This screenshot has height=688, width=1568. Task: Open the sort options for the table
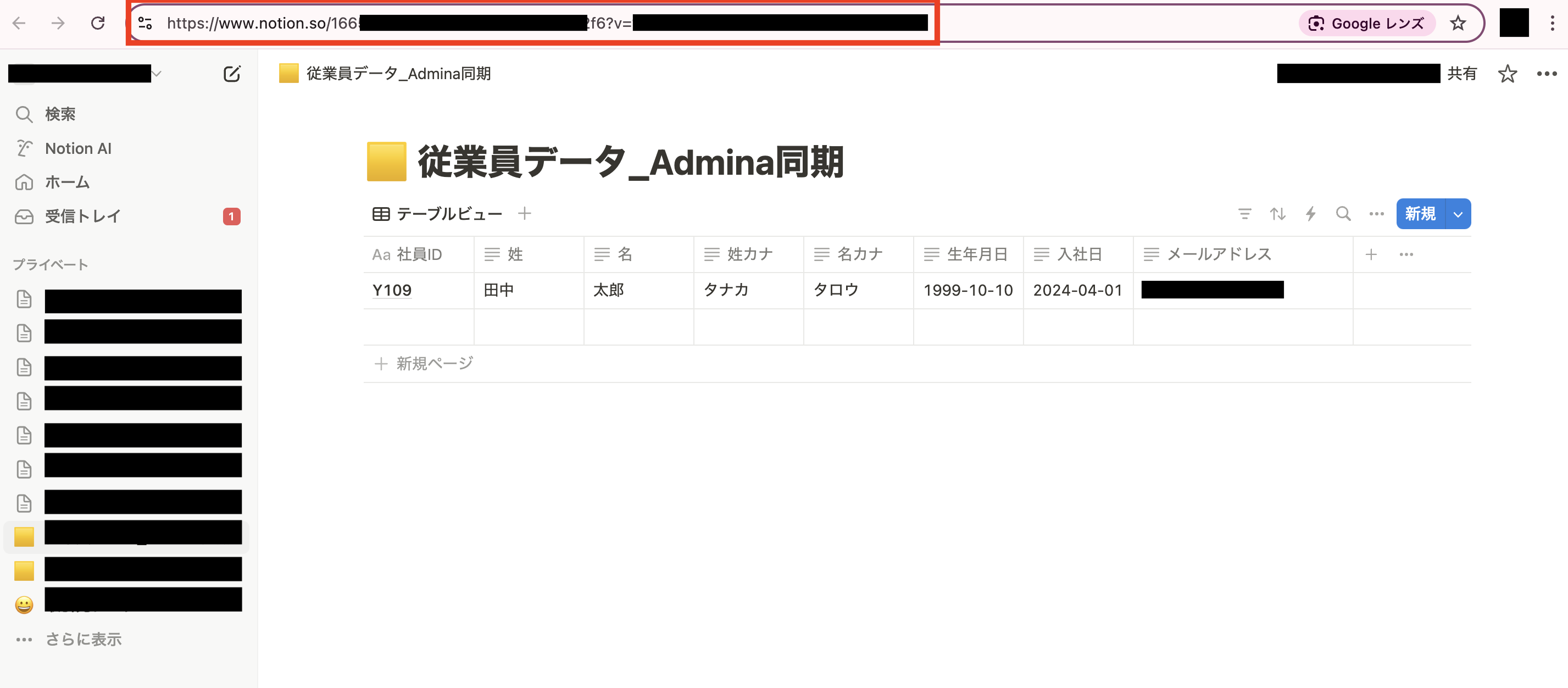(1278, 214)
